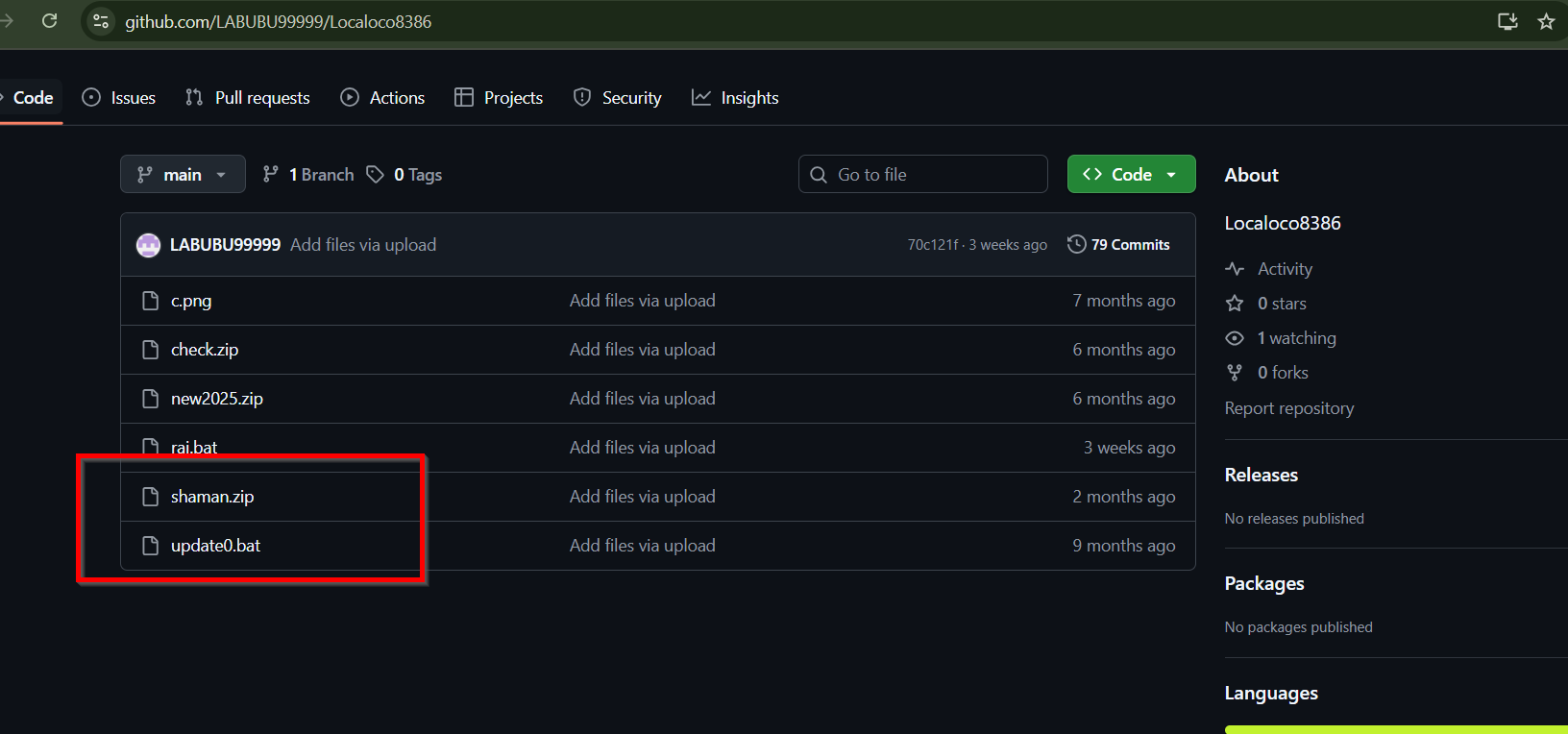Open the rai.bat row commit message
Viewport: 1568px width, 734px height.
click(x=643, y=448)
